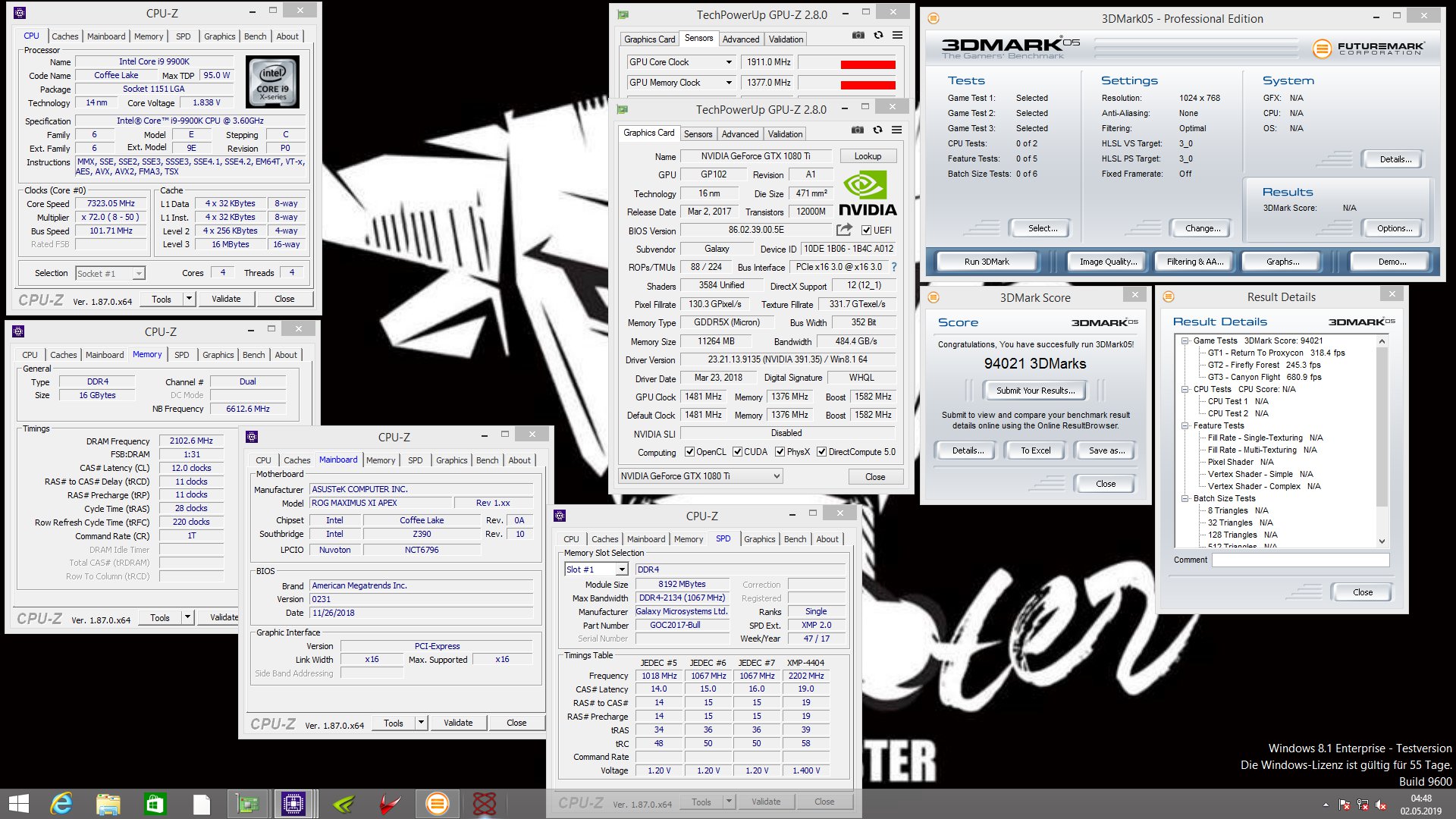Image resolution: width=1456 pixels, height=819 pixels.
Task: Click the To Excel button
Action: click(1035, 450)
